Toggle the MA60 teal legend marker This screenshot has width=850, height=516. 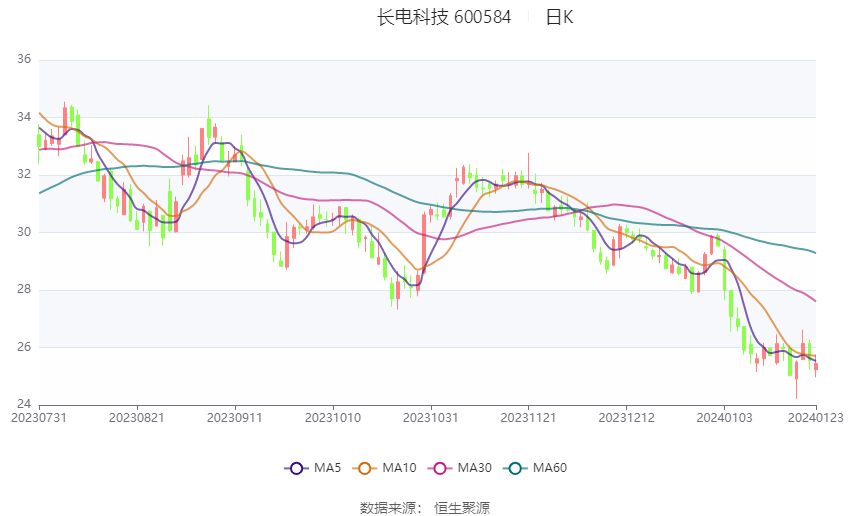point(515,468)
